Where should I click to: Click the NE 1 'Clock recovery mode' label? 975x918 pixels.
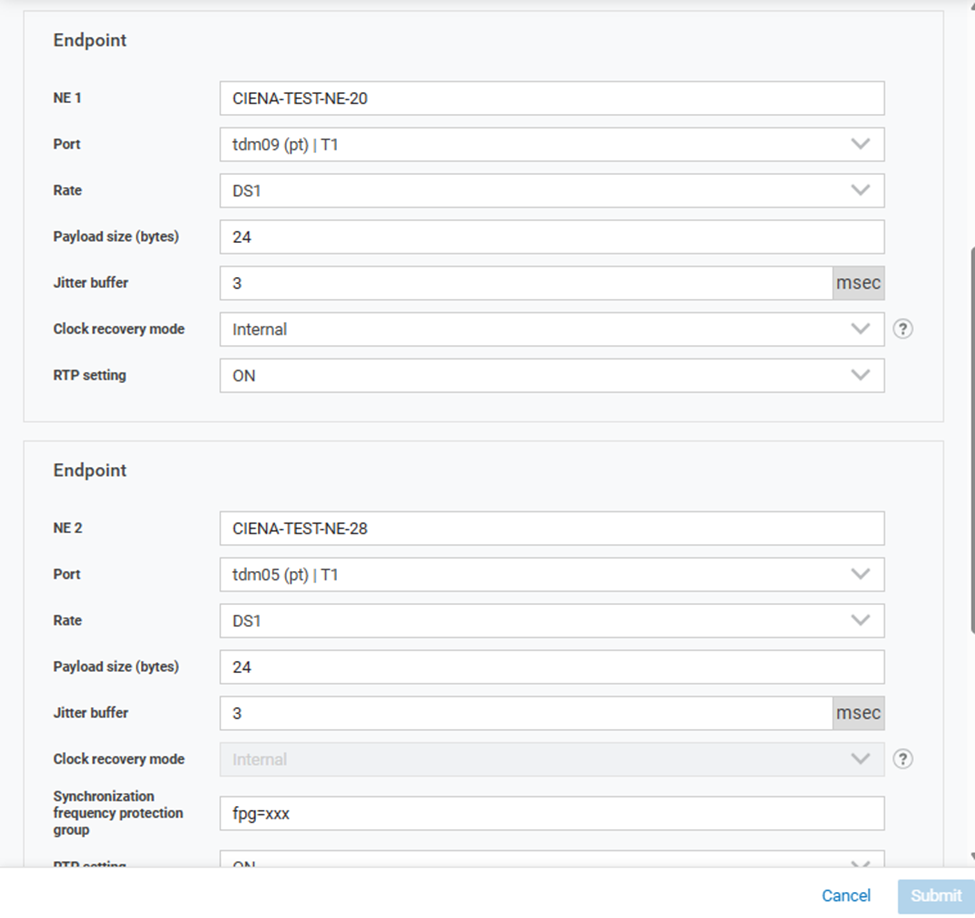coord(119,329)
